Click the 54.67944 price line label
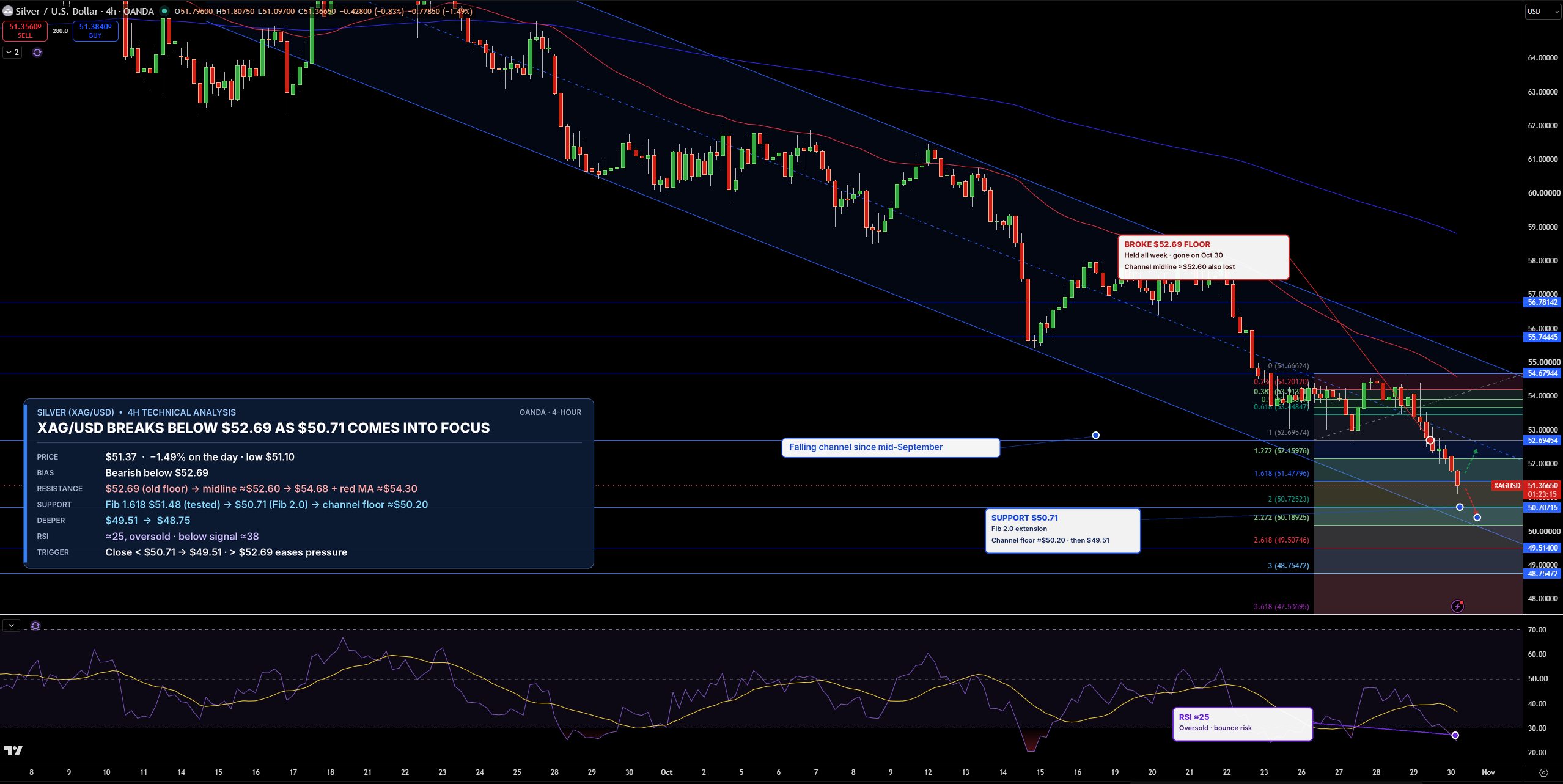This screenshot has height=784, width=1563. 1542,373
